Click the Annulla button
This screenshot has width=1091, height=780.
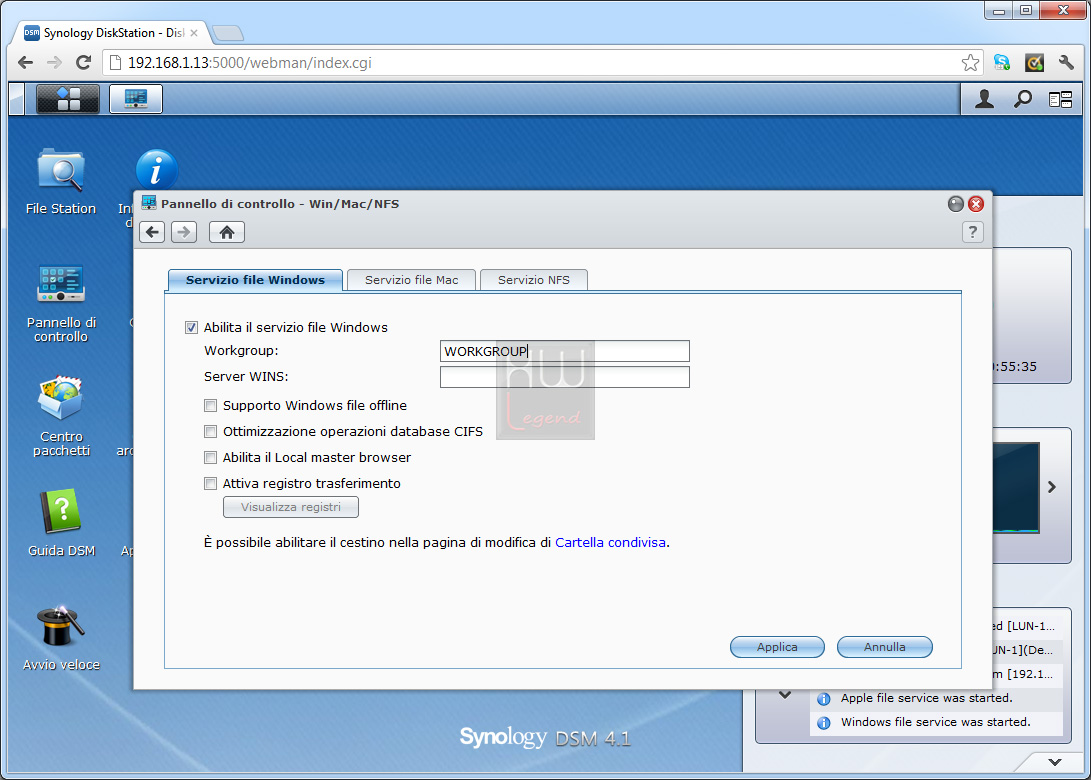[884, 646]
